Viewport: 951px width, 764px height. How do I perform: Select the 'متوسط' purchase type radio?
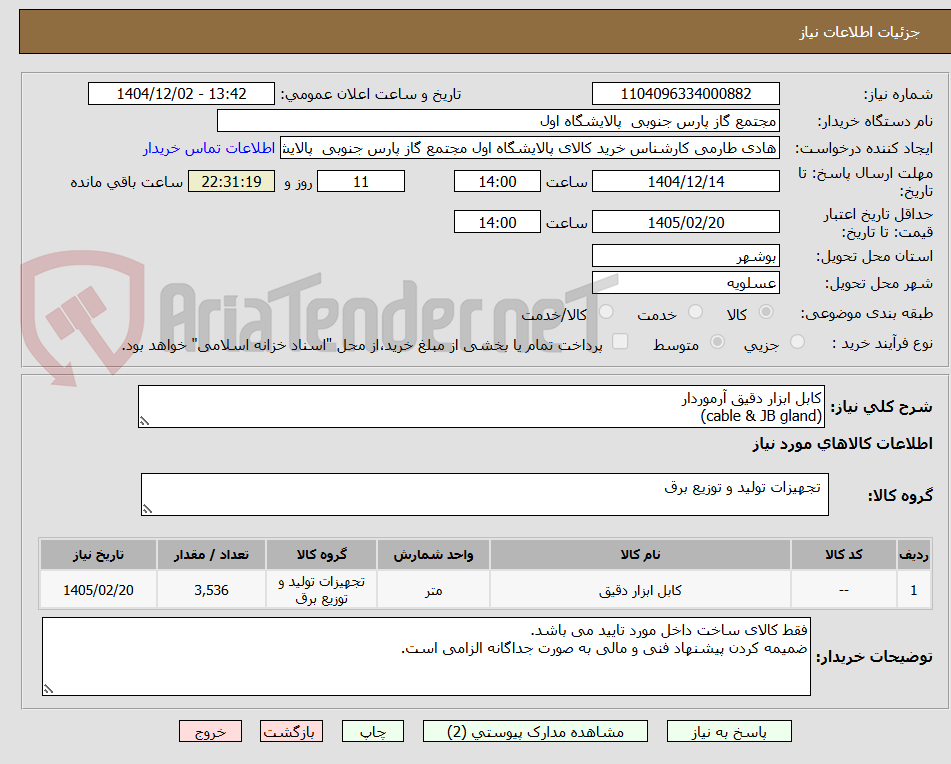pos(717,342)
